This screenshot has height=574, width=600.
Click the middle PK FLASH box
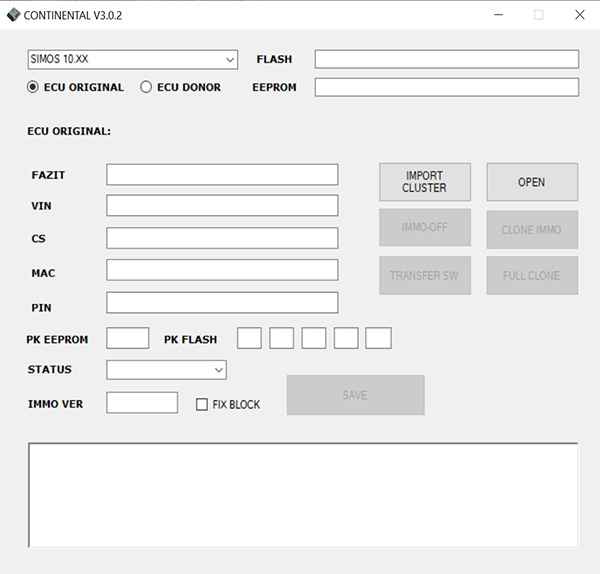(x=314, y=338)
